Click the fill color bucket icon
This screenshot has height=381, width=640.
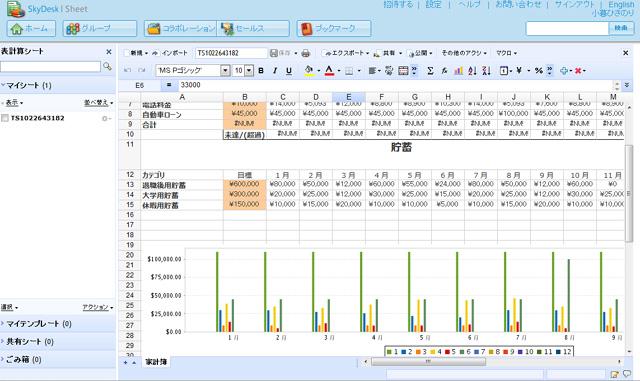(309, 71)
